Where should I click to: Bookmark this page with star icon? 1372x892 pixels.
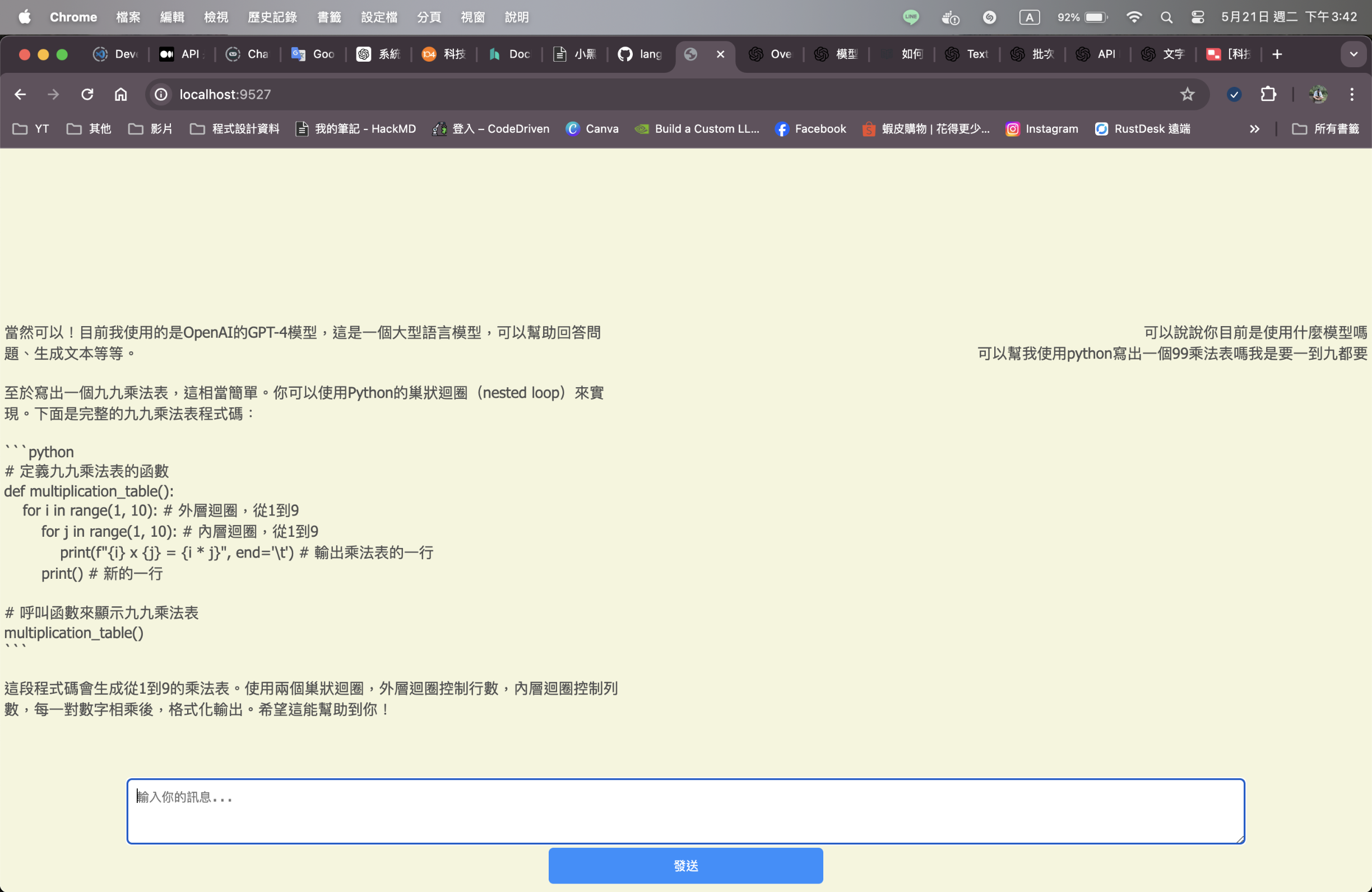click(x=1187, y=94)
